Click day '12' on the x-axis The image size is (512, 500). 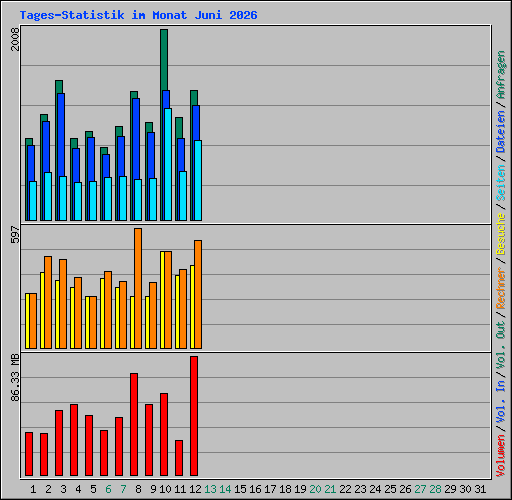(x=195, y=489)
